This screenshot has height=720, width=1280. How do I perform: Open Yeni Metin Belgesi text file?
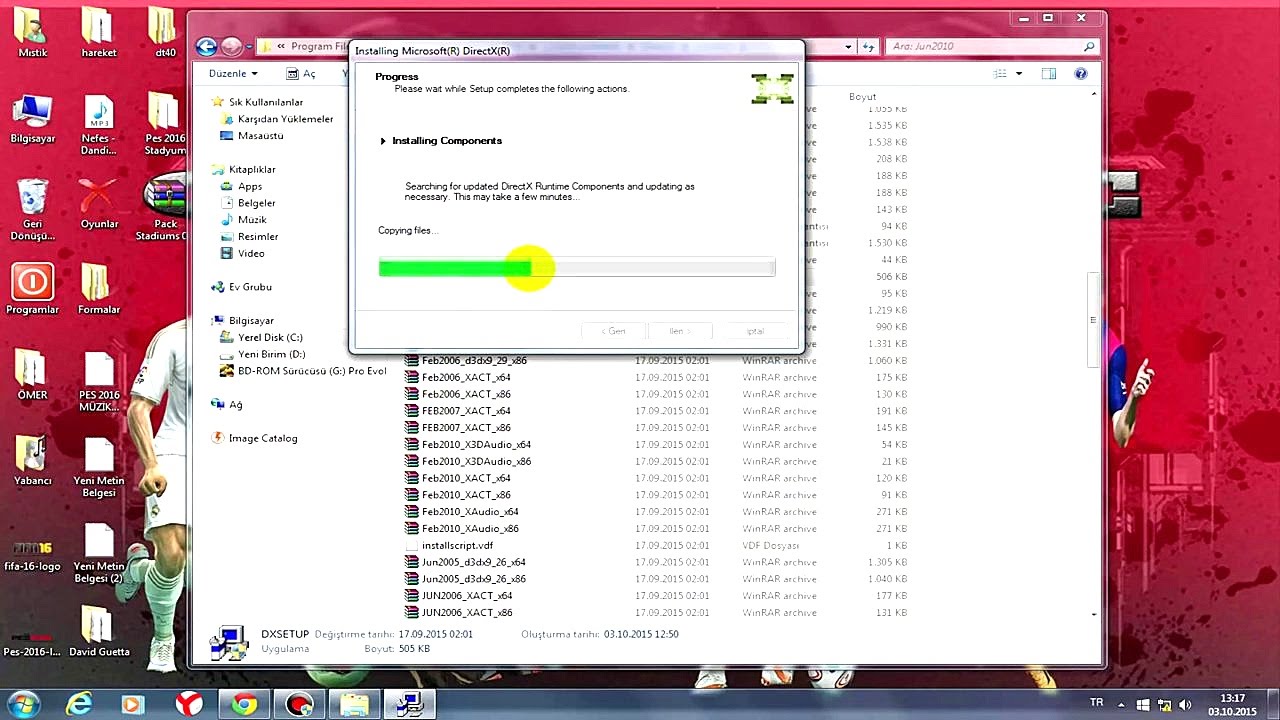98,468
